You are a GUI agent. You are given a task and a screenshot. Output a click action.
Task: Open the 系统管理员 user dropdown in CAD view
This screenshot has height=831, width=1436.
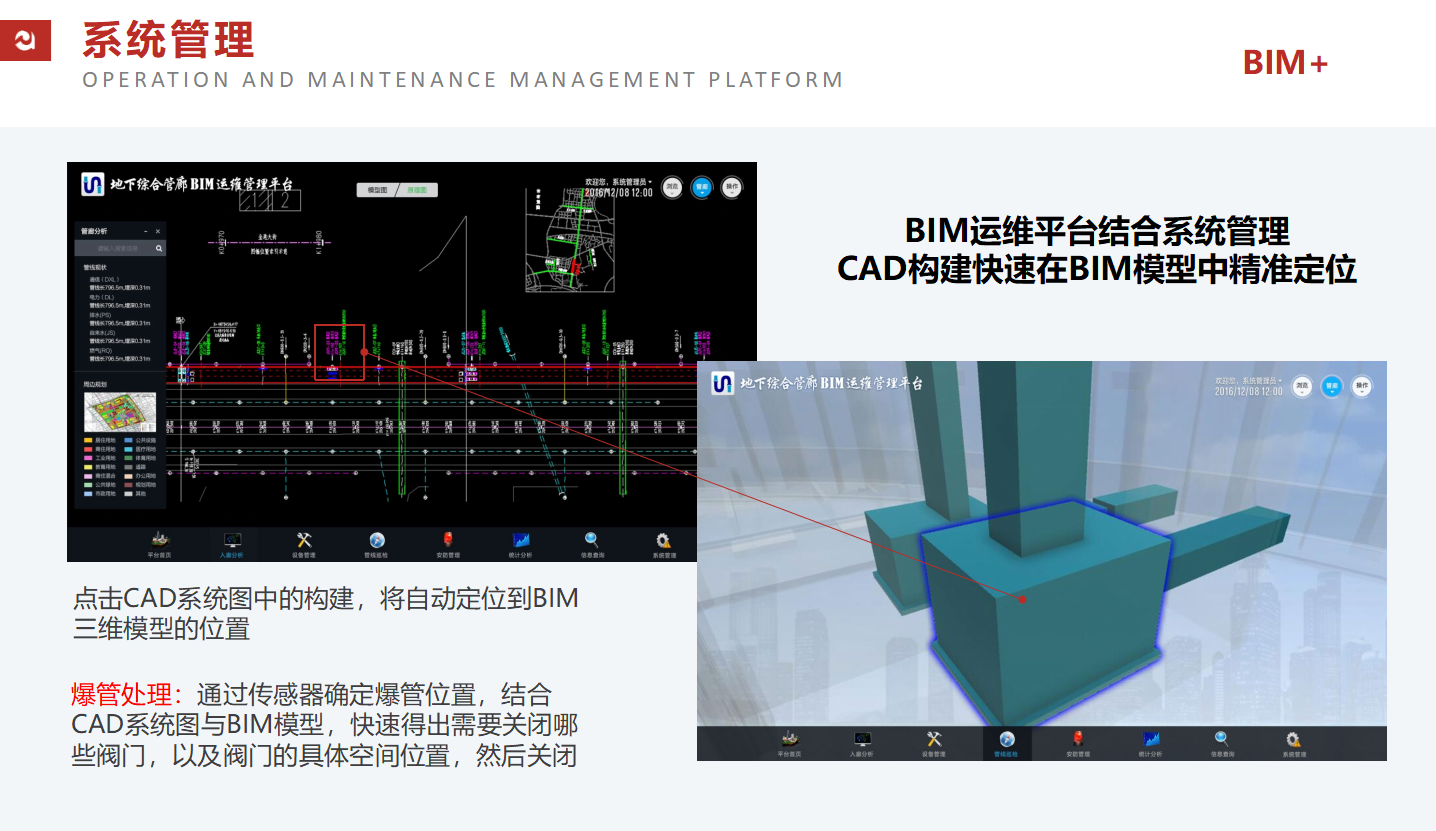tap(619, 182)
